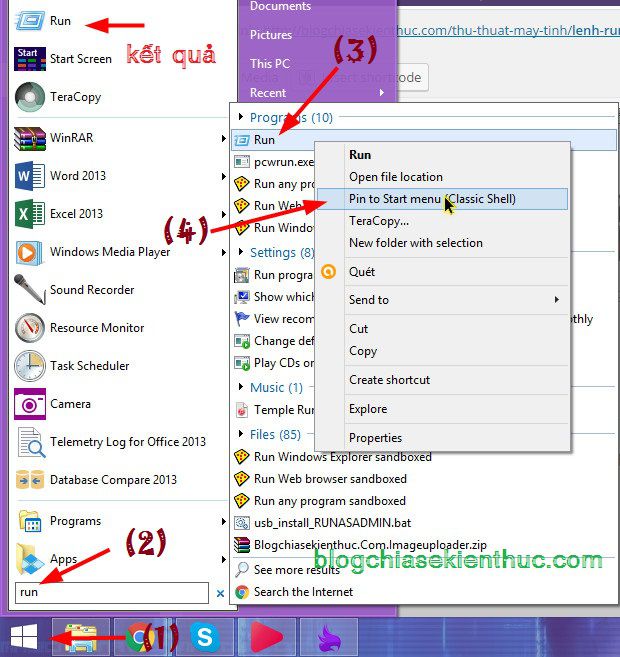Open Telemetry Log for Office 2013 icon
Image resolution: width=620 pixels, height=657 pixels.
tap(31, 442)
